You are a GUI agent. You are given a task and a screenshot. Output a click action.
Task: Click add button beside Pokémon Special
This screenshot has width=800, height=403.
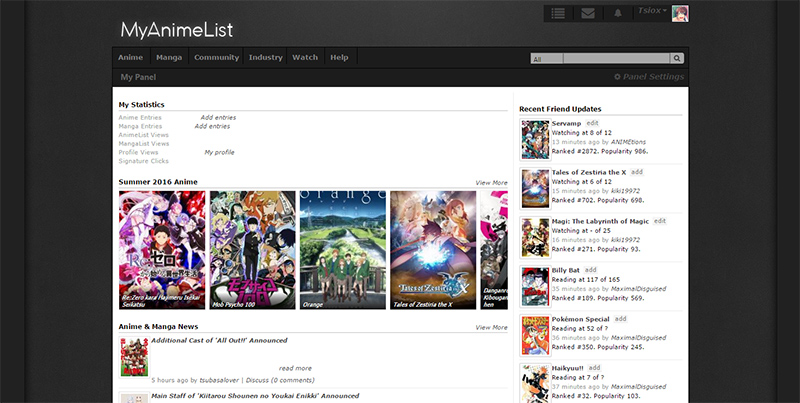620,319
